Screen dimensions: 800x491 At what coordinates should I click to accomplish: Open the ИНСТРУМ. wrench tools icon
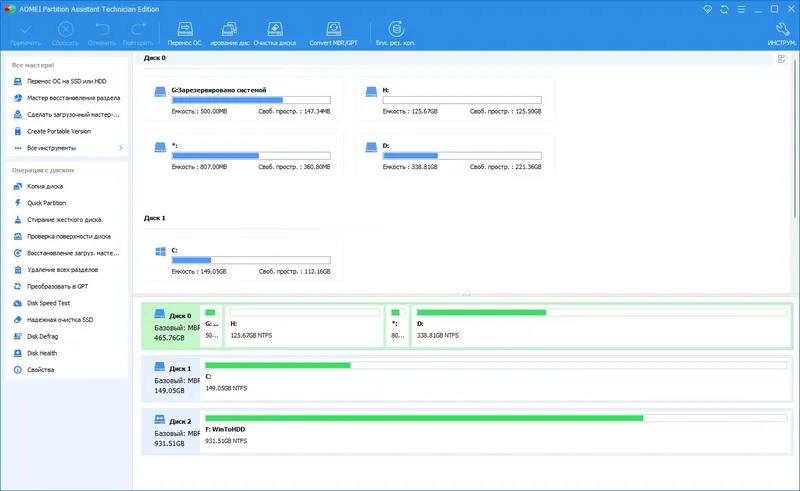(782, 34)
